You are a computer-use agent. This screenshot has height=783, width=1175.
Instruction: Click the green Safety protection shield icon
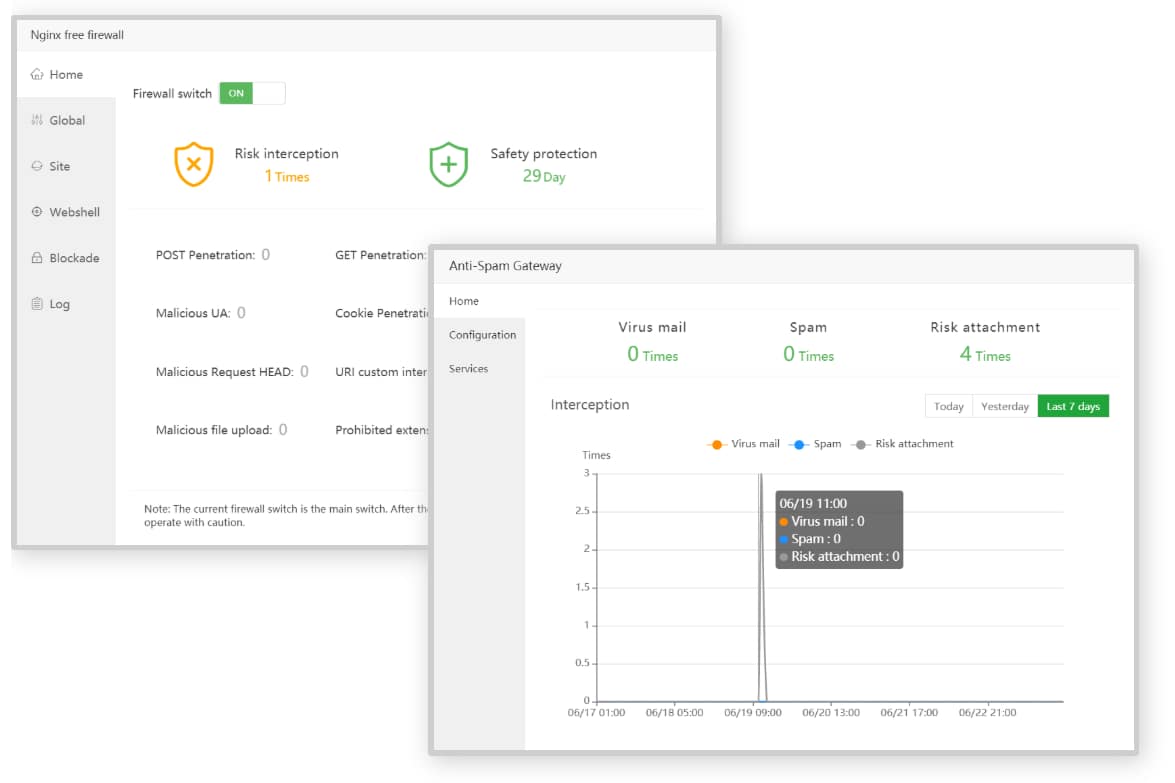[448, 164]
